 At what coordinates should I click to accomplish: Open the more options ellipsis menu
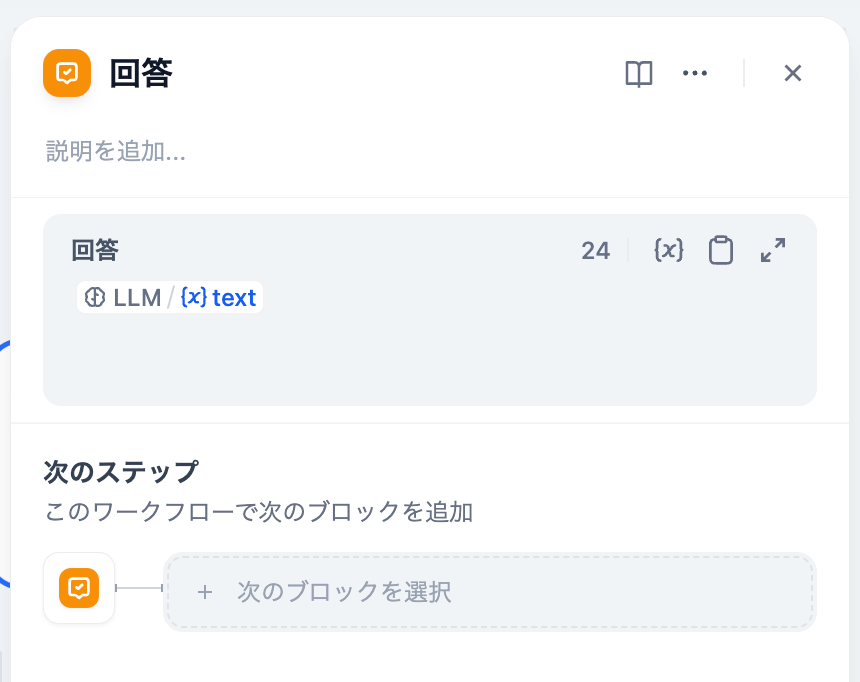point(695,73)
